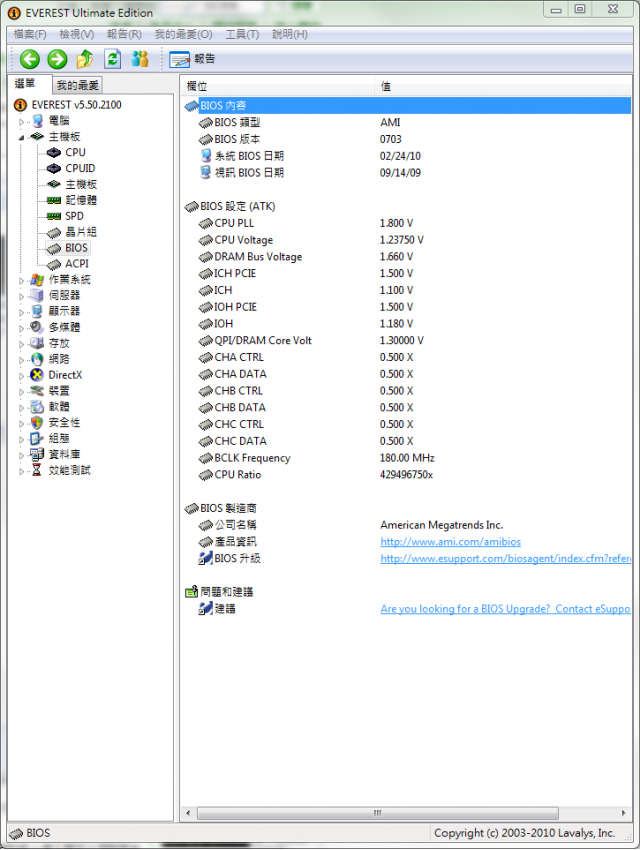Screen dimensions: 640x850
Task: Select the SPD tree item
Action: click(x=74, y=216)
